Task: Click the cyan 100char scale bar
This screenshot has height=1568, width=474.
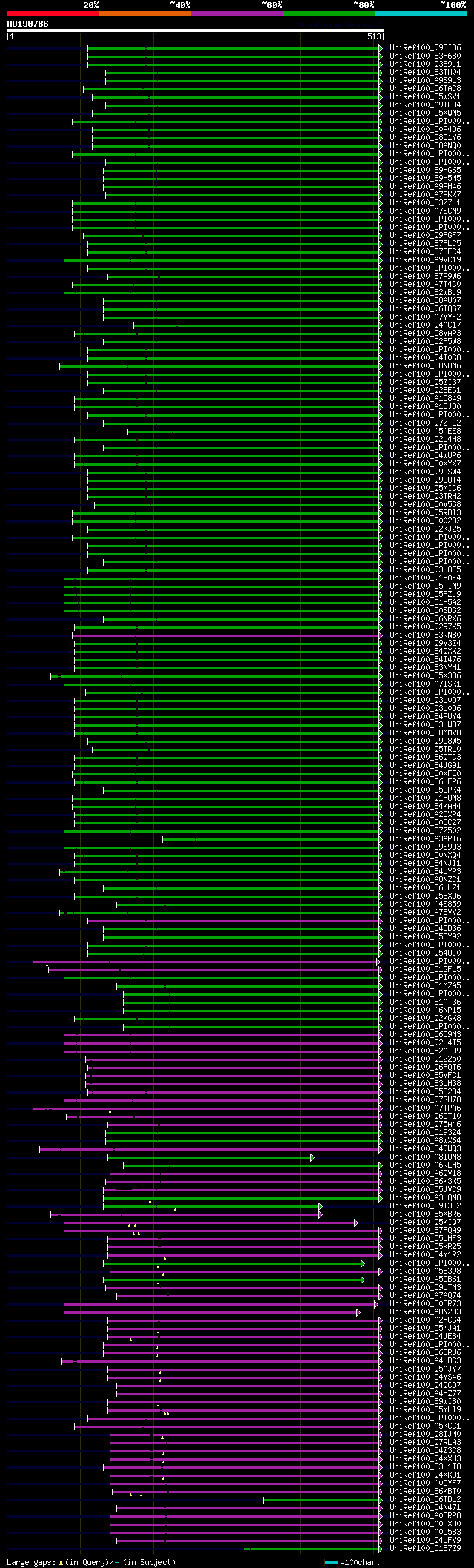Action: point(331,1562)
